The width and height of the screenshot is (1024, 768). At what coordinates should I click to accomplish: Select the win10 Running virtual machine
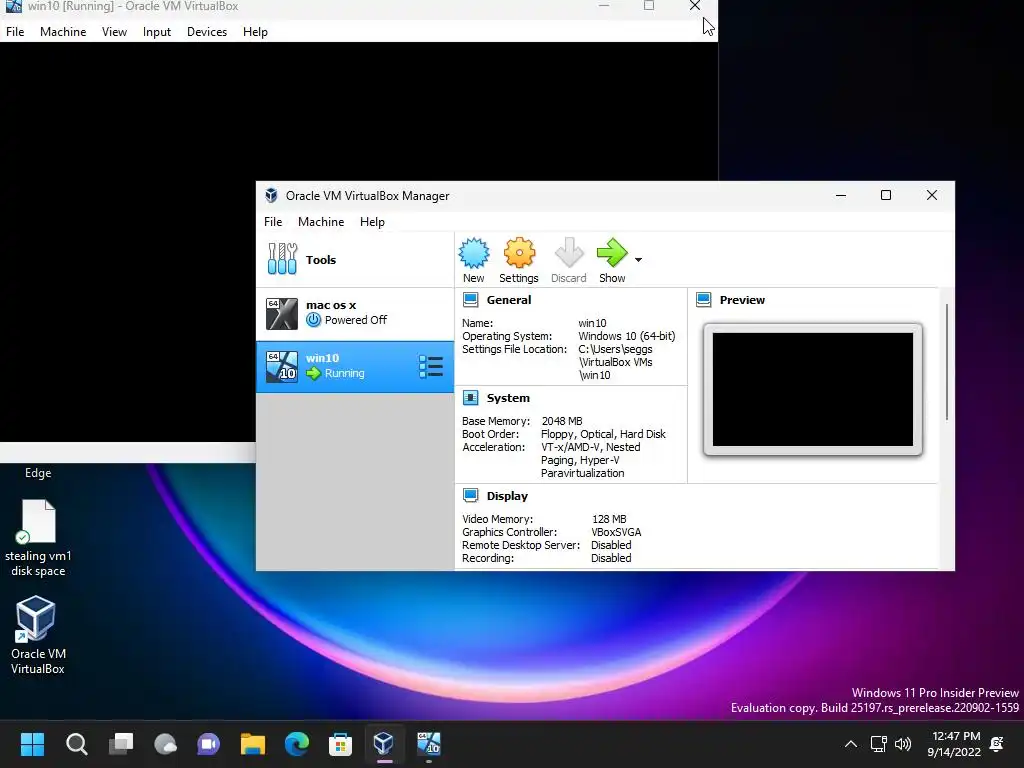point(355,366)
